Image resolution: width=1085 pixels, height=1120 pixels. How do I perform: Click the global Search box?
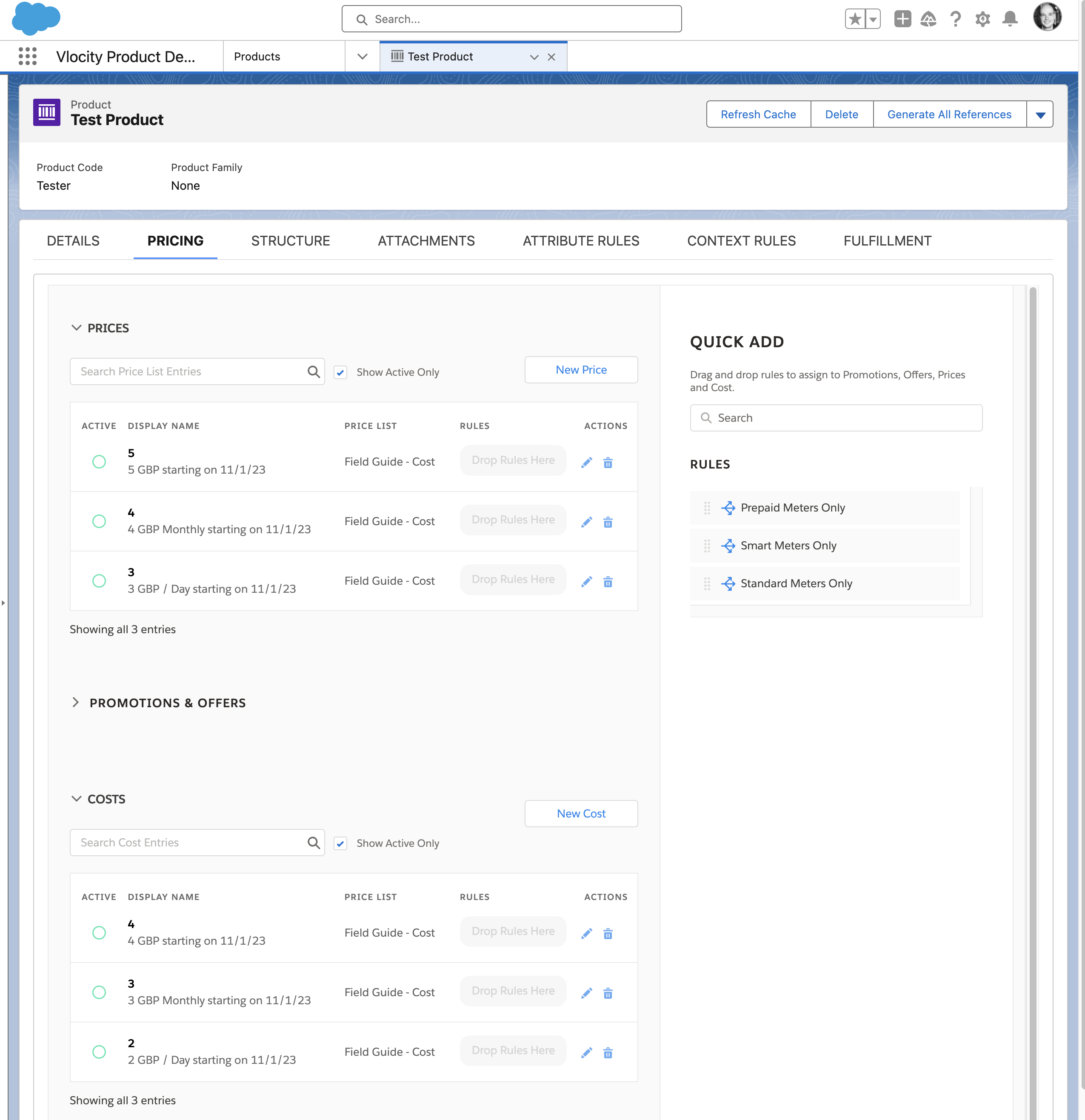point(511,19)
